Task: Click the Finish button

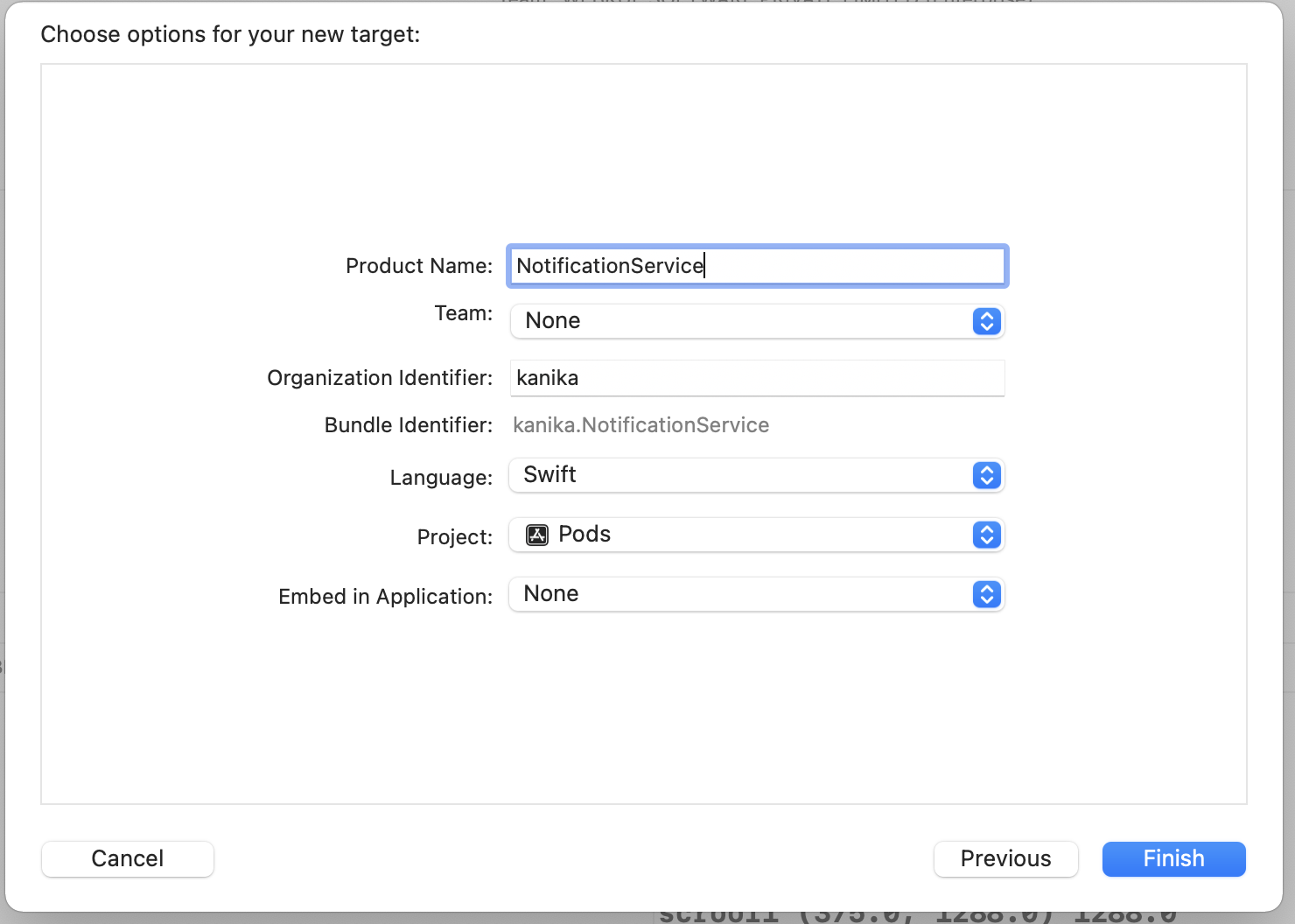Action: coord(1173,858)
